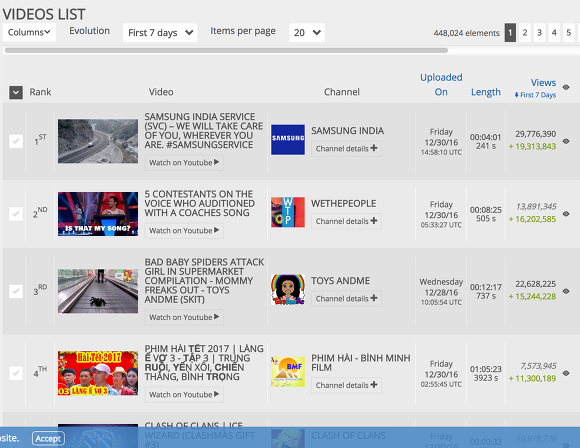The height and width of the screenshot is (448, 580).
Task: Click the gain value + 16,202,585
Action: click(x=532, y=219)
